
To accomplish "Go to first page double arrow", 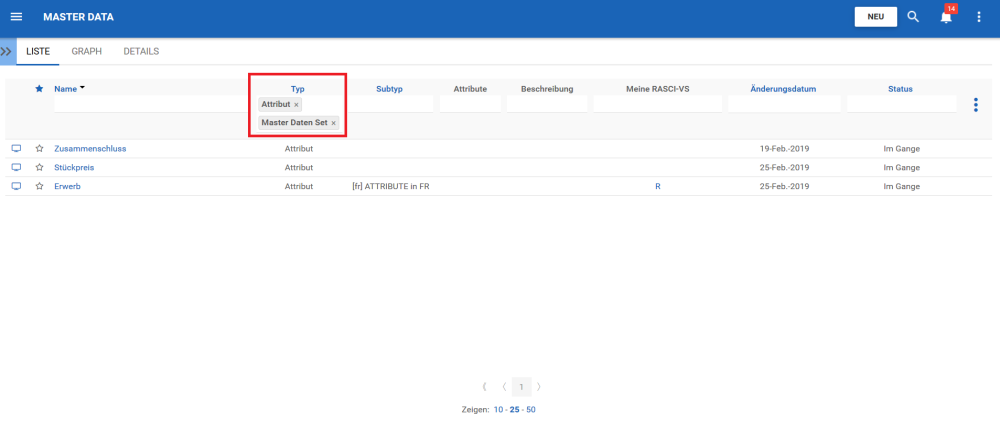I will tap(485, 386).
